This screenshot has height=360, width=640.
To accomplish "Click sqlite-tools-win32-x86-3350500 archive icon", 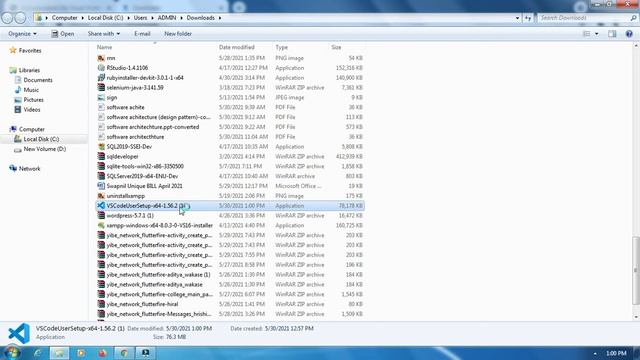I will [101, 166].
